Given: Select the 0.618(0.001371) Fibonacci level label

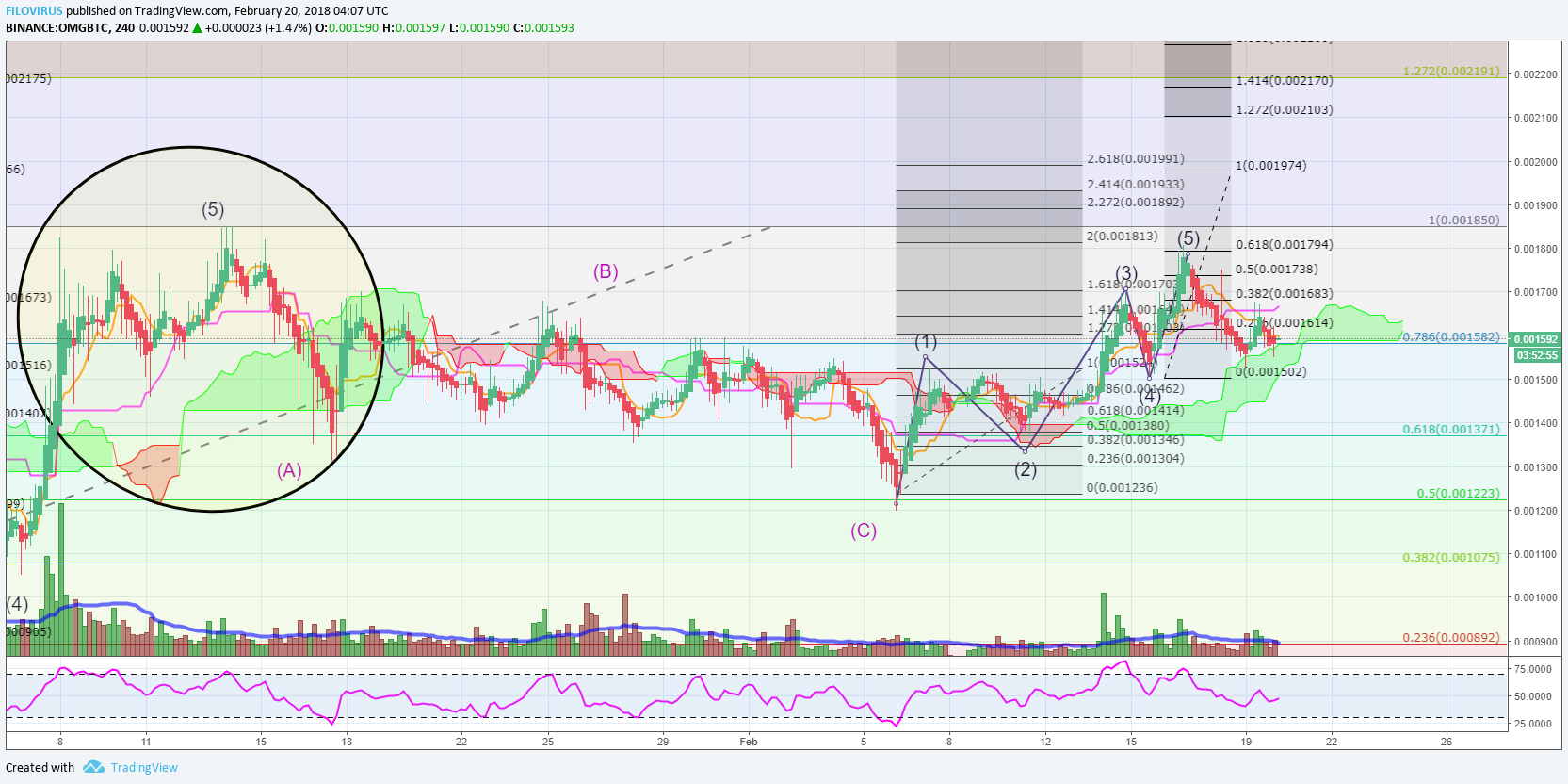Looking at the screenshot, I should (x=1450, y=429).
